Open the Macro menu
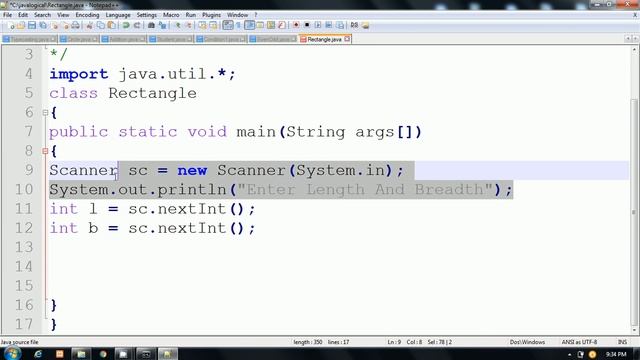640x360 pixels. click(x=171, y=15)
